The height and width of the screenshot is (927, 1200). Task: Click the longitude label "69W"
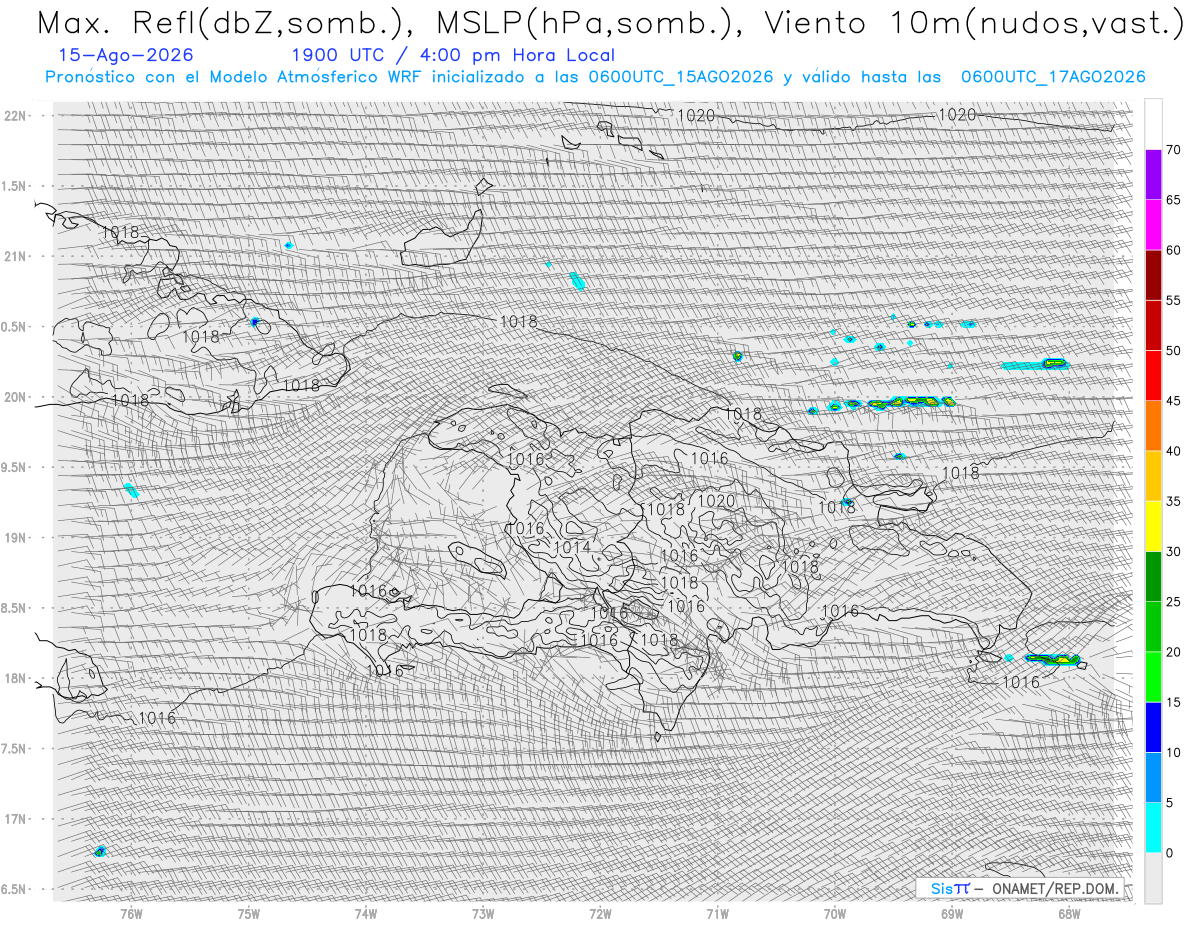click(951, 913)
